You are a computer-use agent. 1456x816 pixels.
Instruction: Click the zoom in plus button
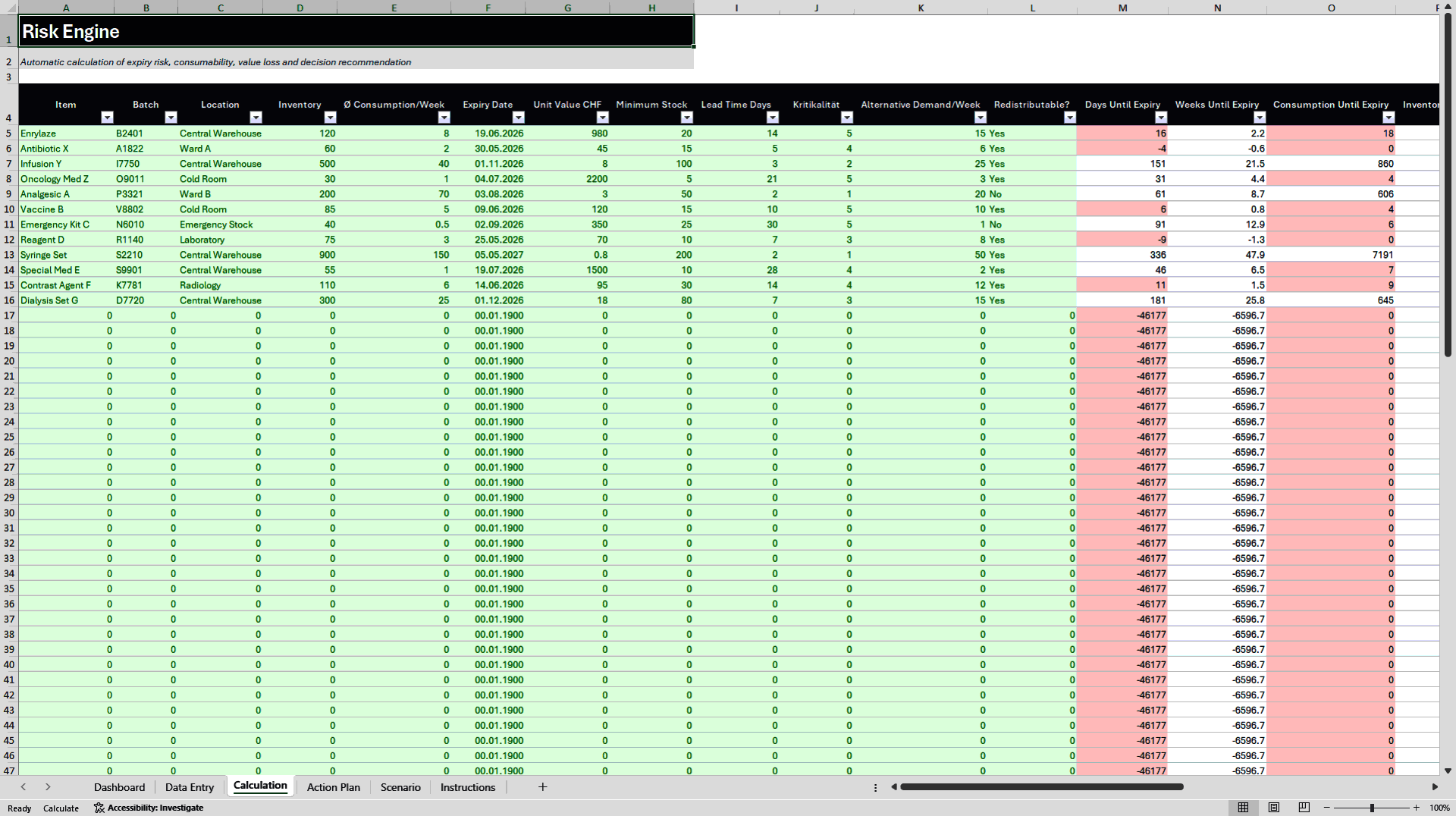coord(1416,808)
